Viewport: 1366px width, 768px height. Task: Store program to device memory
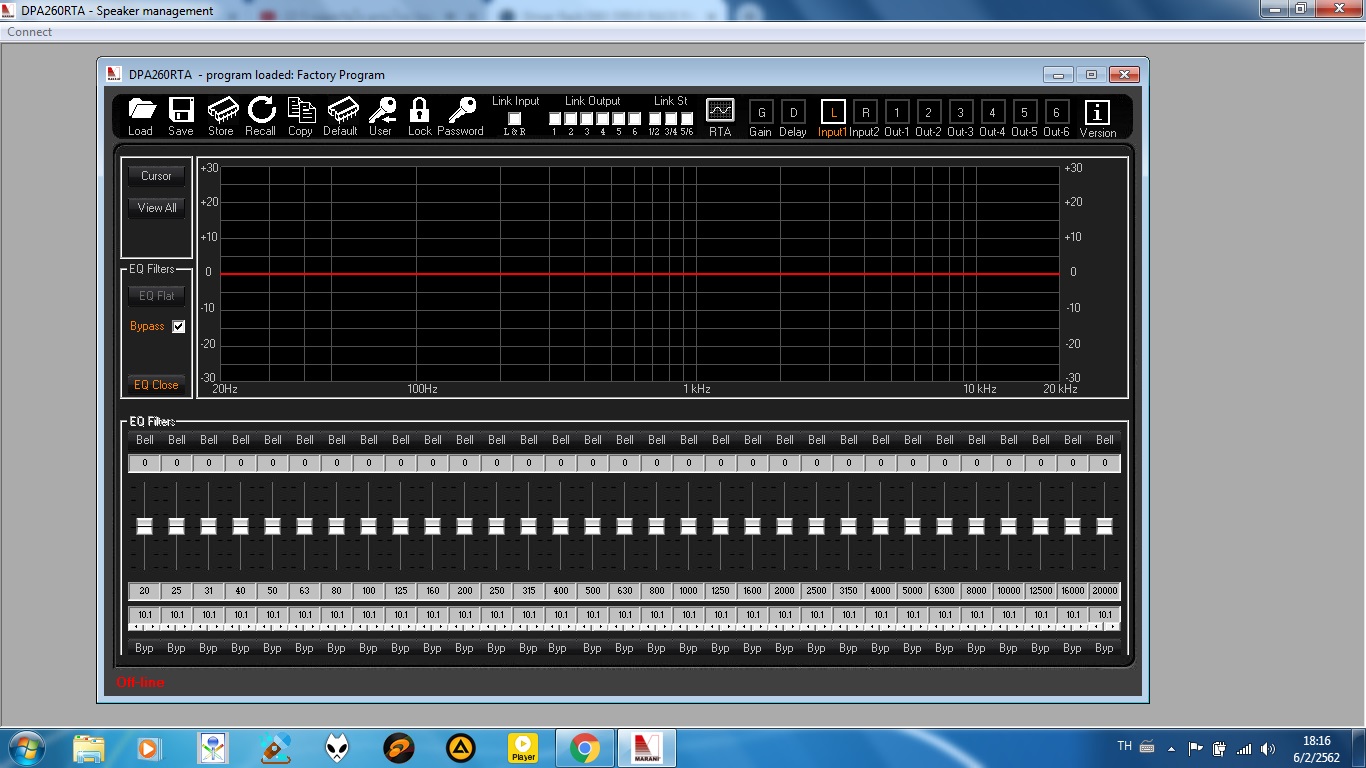[222, 116]
